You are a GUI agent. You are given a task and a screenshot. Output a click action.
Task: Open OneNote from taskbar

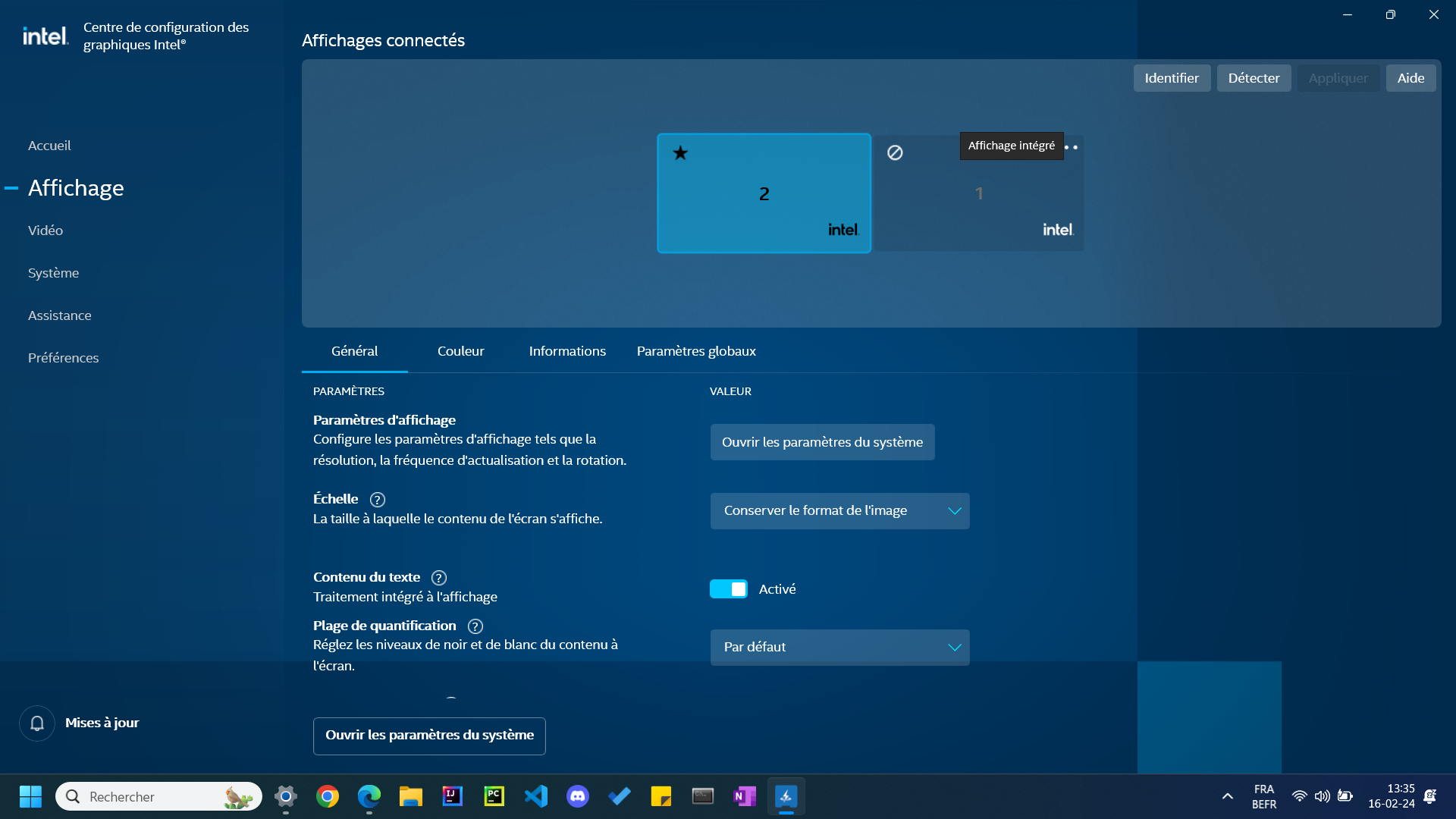745,796
